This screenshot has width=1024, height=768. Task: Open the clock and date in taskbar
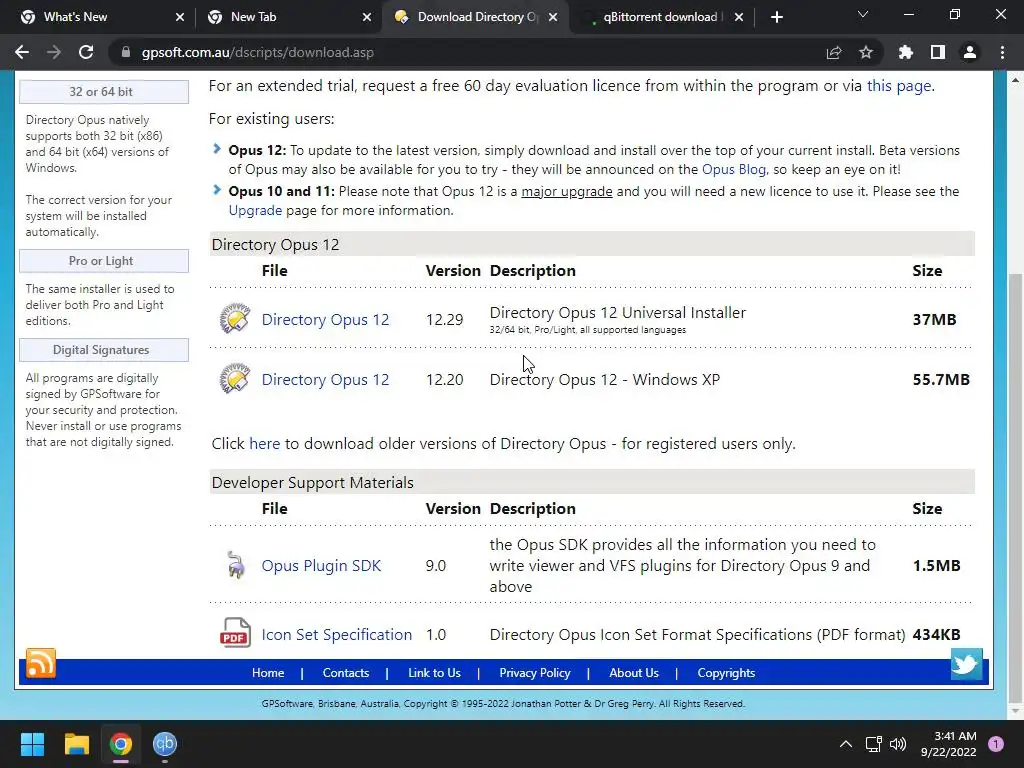pyautogui.click(x=948, y=744)
